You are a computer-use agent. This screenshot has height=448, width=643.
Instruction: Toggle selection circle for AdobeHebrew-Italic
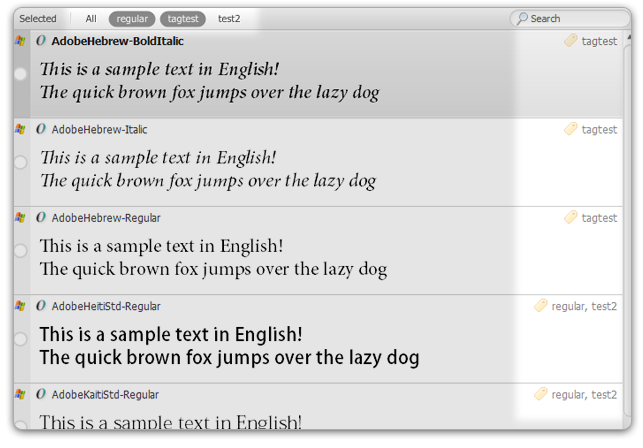click(x=20, y=162)
